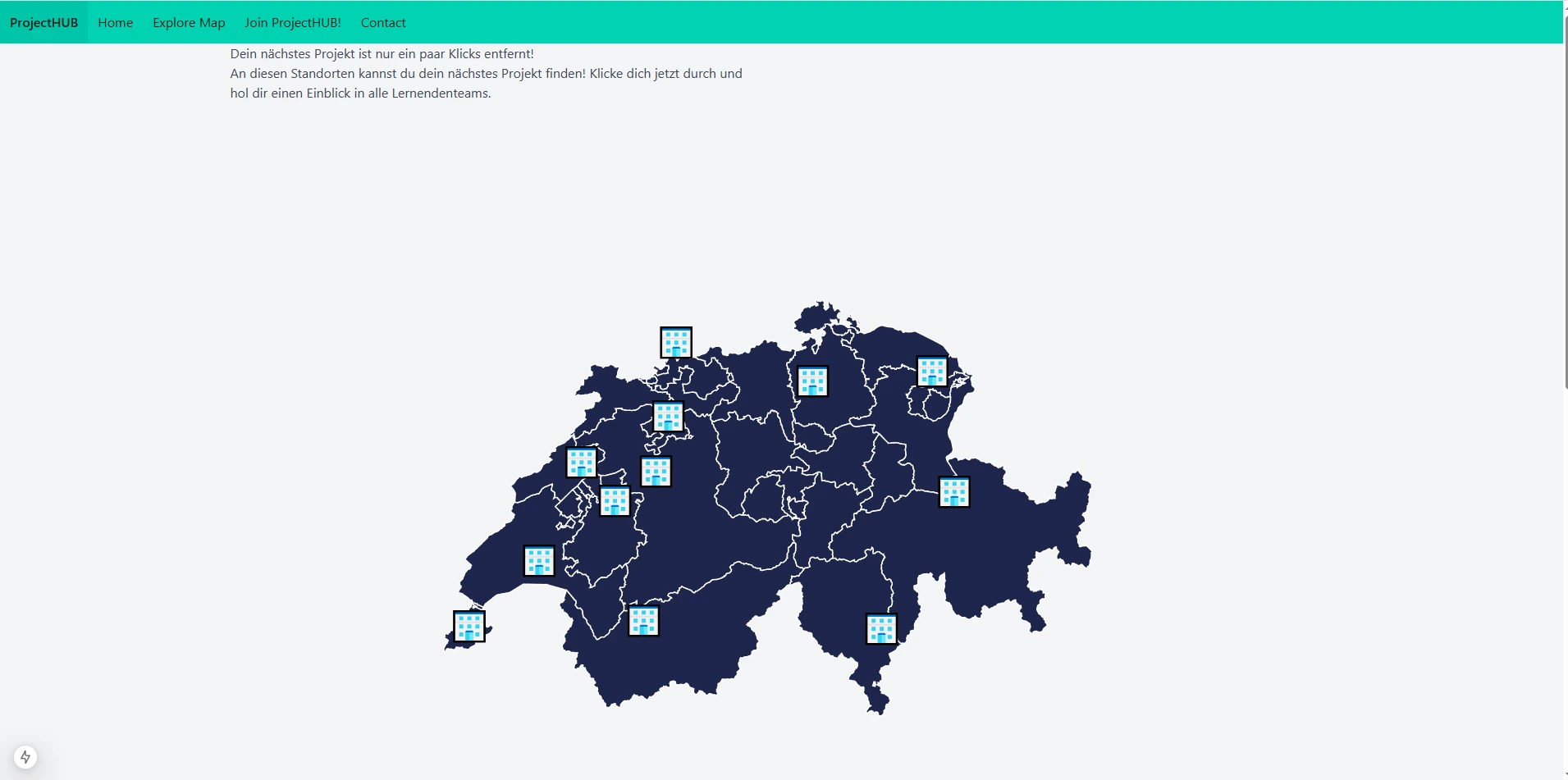Open the Solothurn building marker north of Bern
Viewport: 1568px width, 780px height.
coord(668,417)
